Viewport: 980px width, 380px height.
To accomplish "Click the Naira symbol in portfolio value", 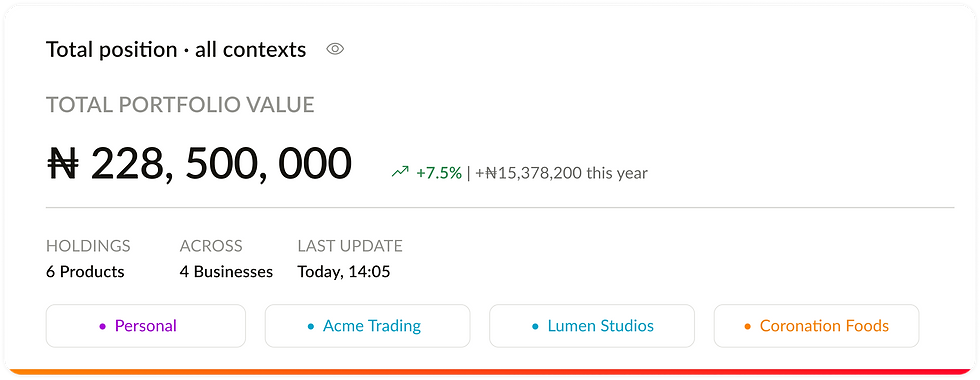I will (x=63, y=164).
